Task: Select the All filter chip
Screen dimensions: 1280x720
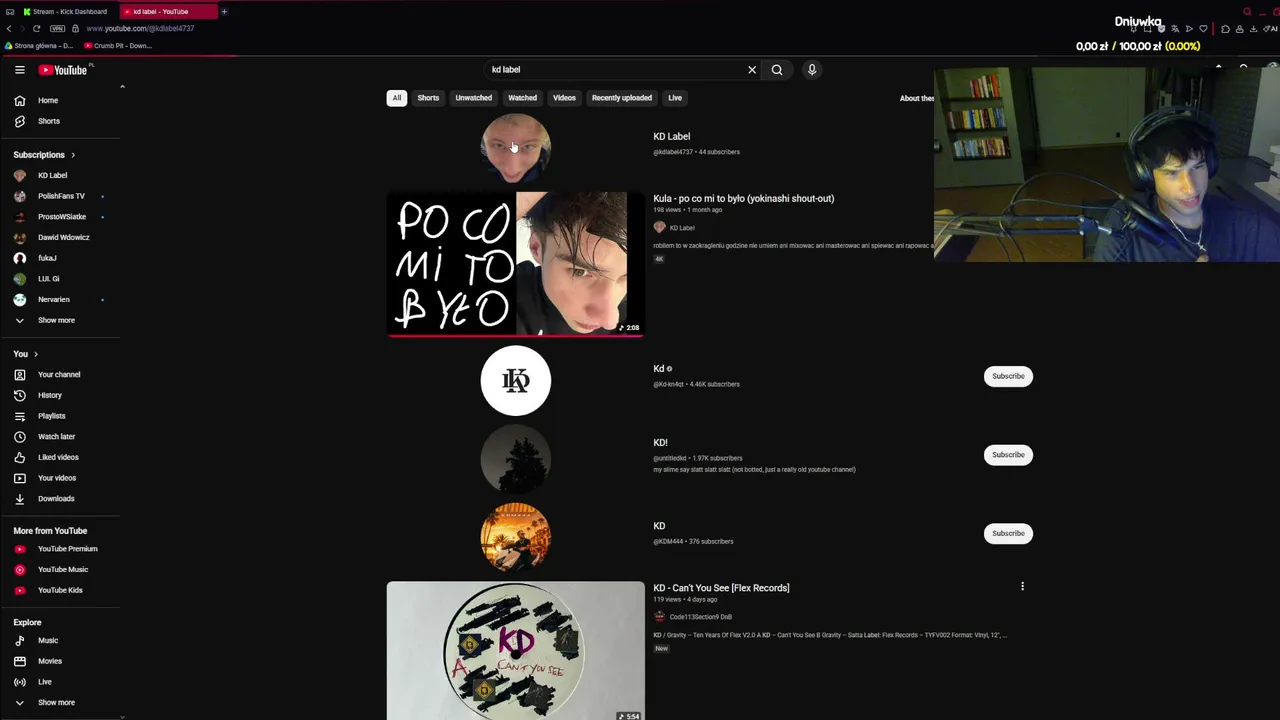Action: coord(397,98)
